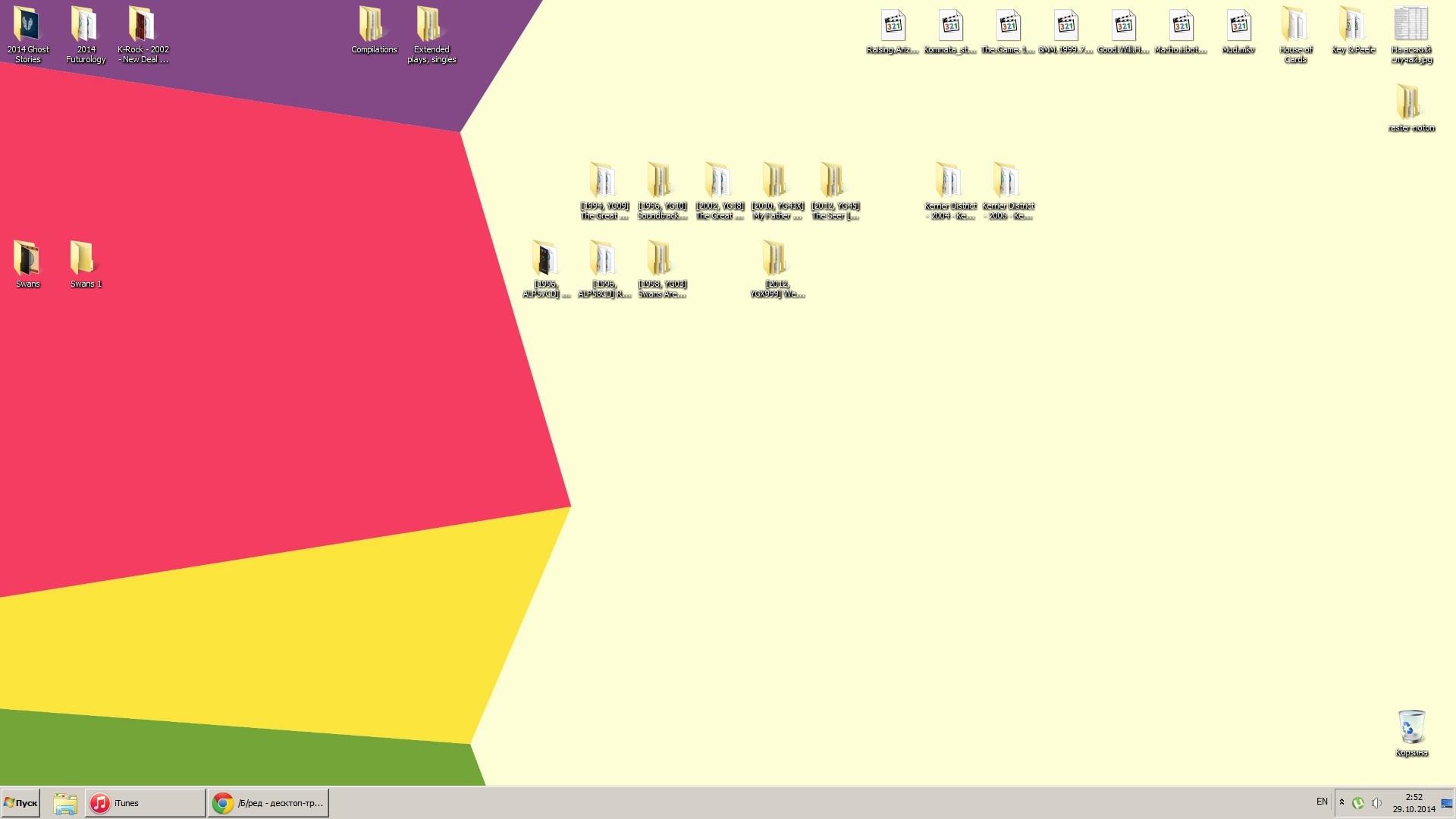Expand hidden system tray icons arrow

pos(1341,802)
